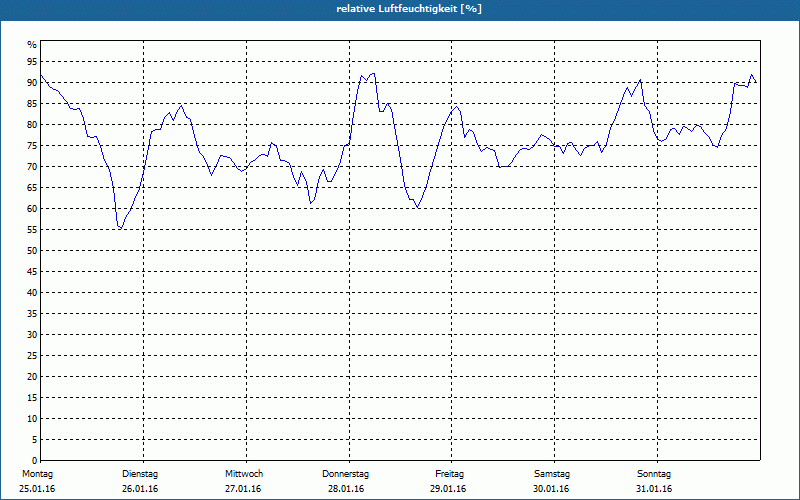Select the 'Donnerstag' day label
800x500 pixels.
click(x=345, y=474)
